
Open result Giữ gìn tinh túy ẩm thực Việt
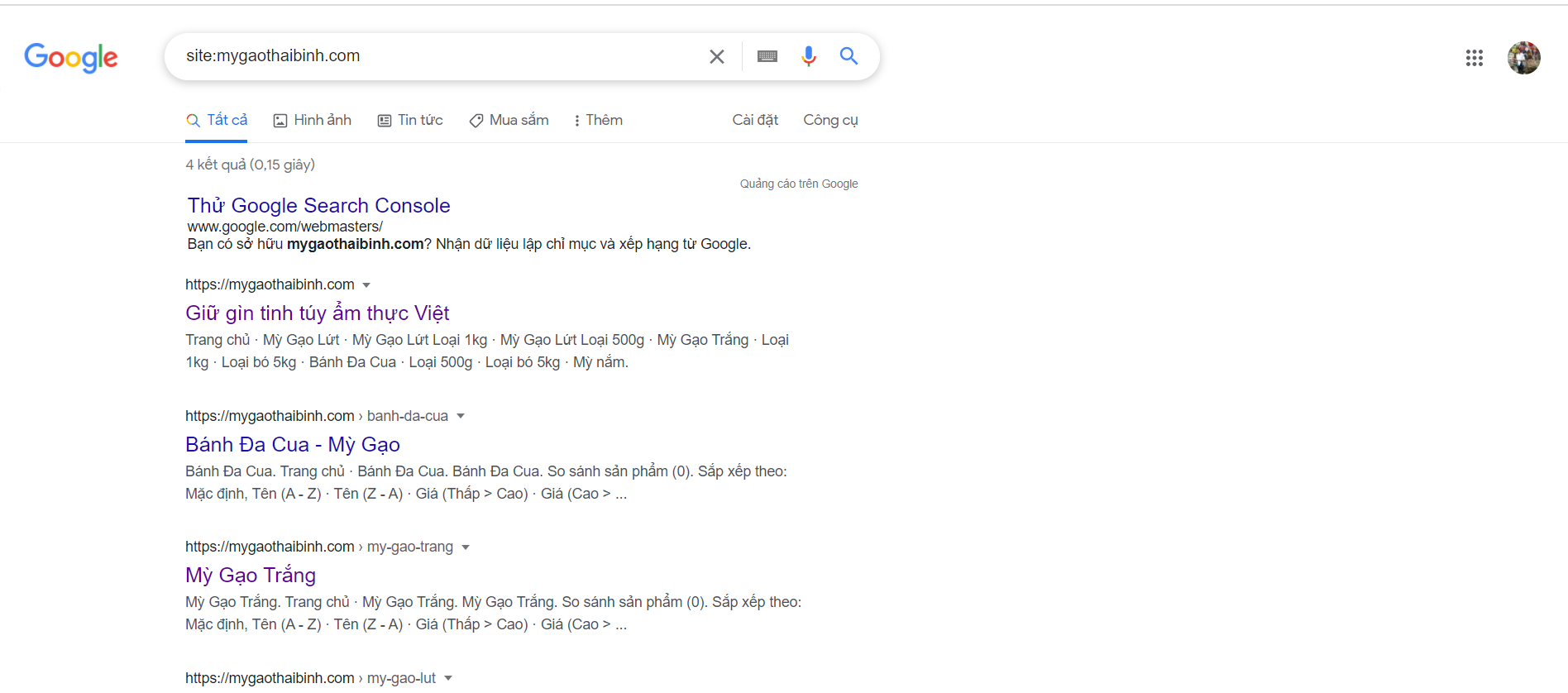317,313
